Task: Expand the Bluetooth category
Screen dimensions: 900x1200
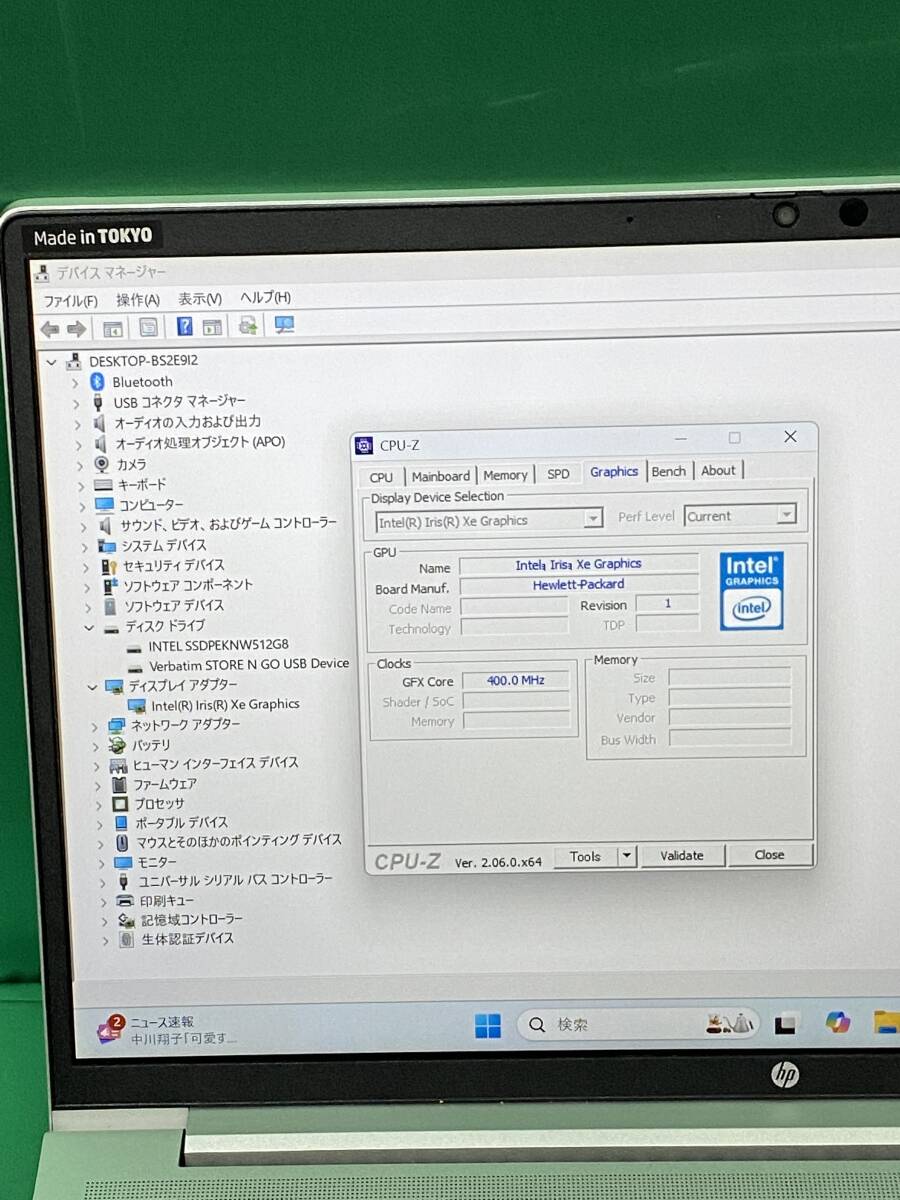Action: (x=74, y=382)
